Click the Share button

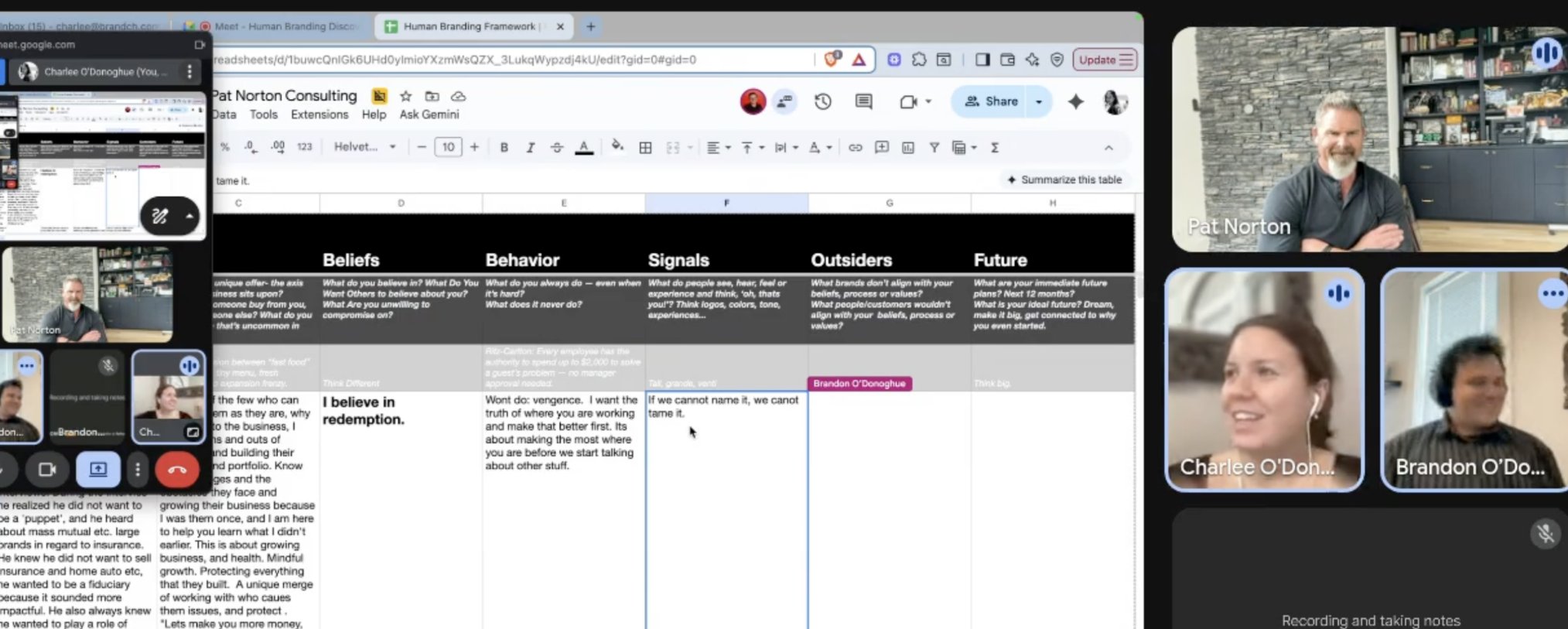pos(991,101)
